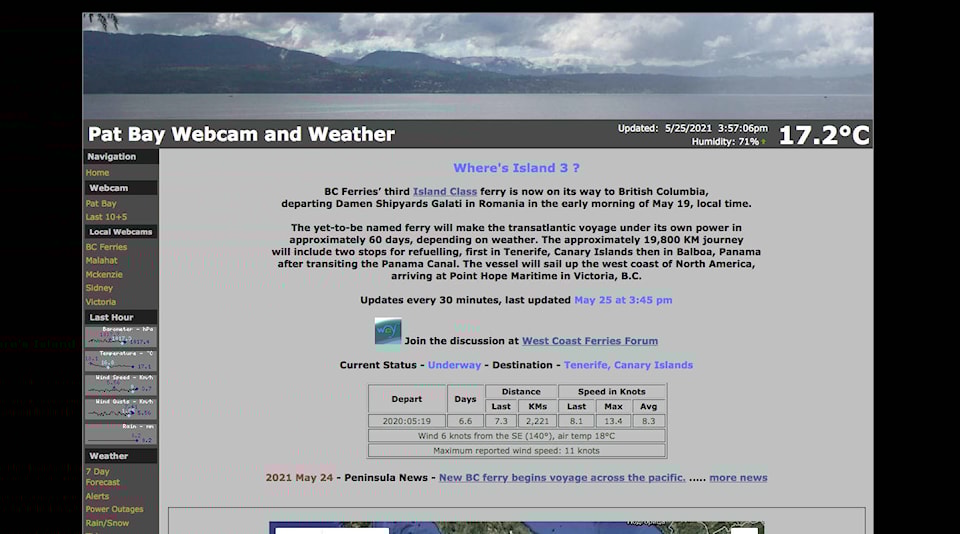The width and height of the screenshot is (960, 534).
Task: Open the 7 Day Forecast link
Action: pyautogui.click(x=103, y=476)
